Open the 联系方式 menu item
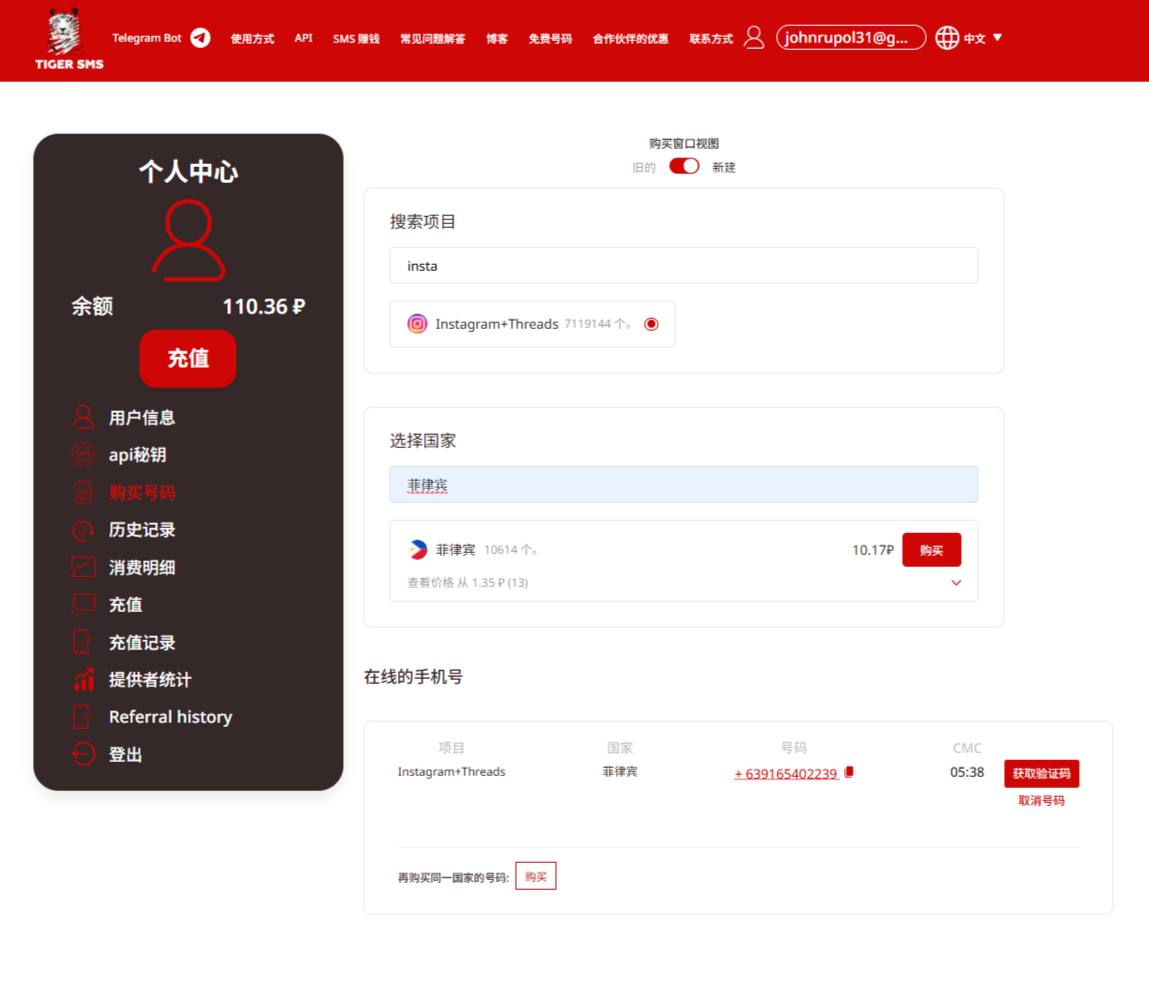 pyautogui.click(x=710, y=39)
